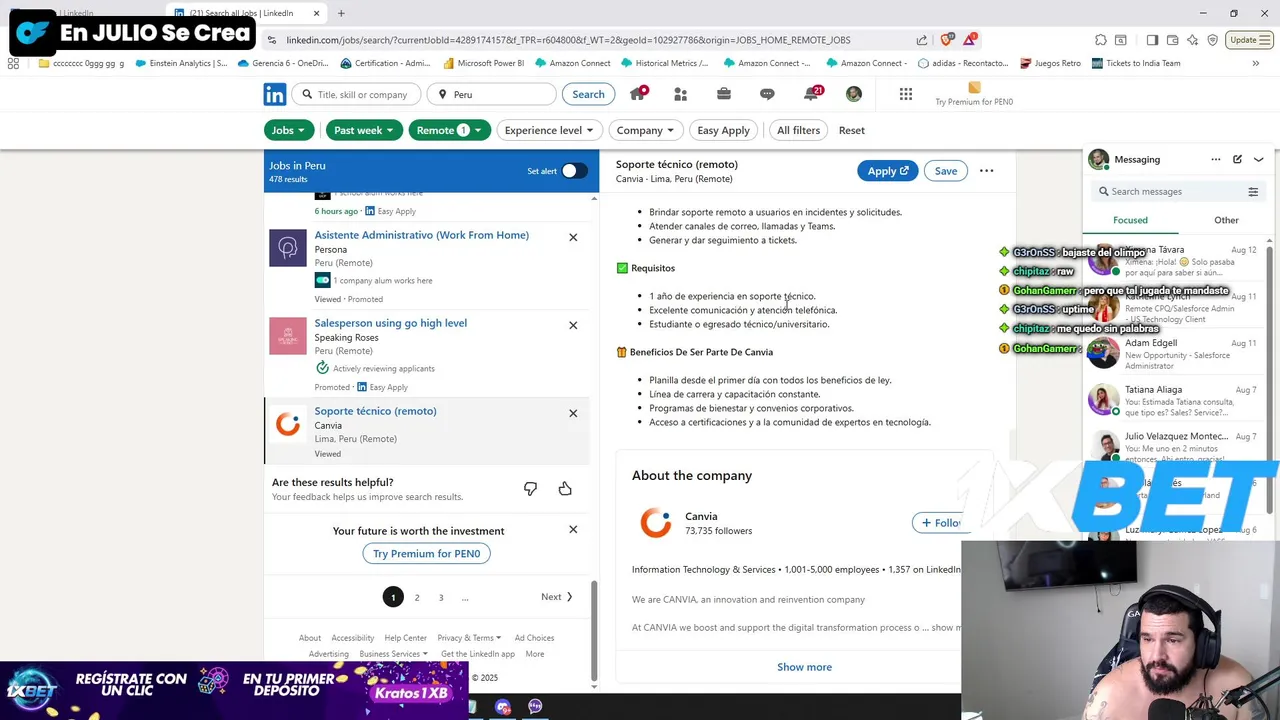
Task: Open LinkedIn home via the logo
Action: pos(275,94)
